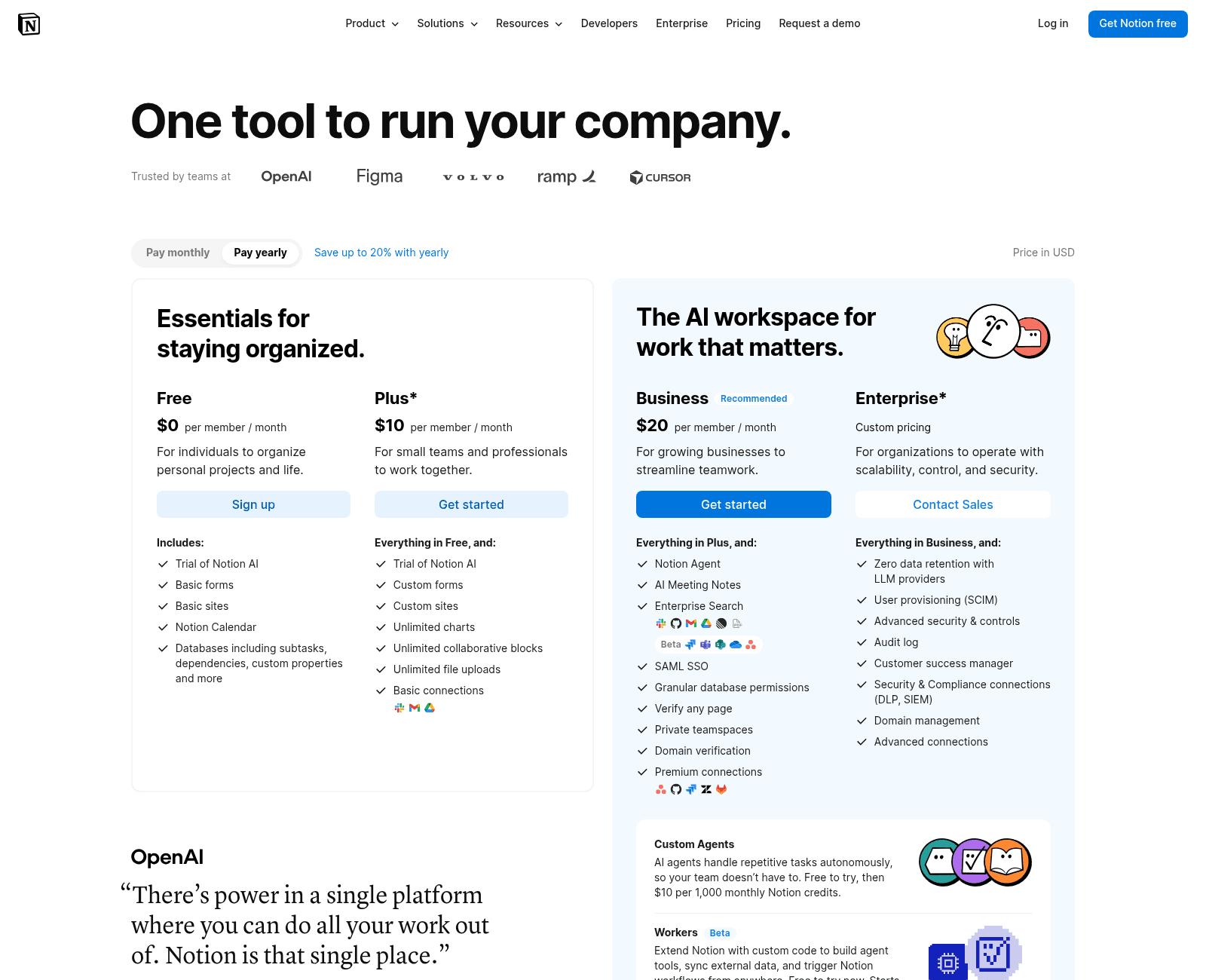Image resolution: width=1206 pixels, height=980 pixels.
Task: Click 'Notion Calendar' in Free features
Action: [x=216, y=627]
